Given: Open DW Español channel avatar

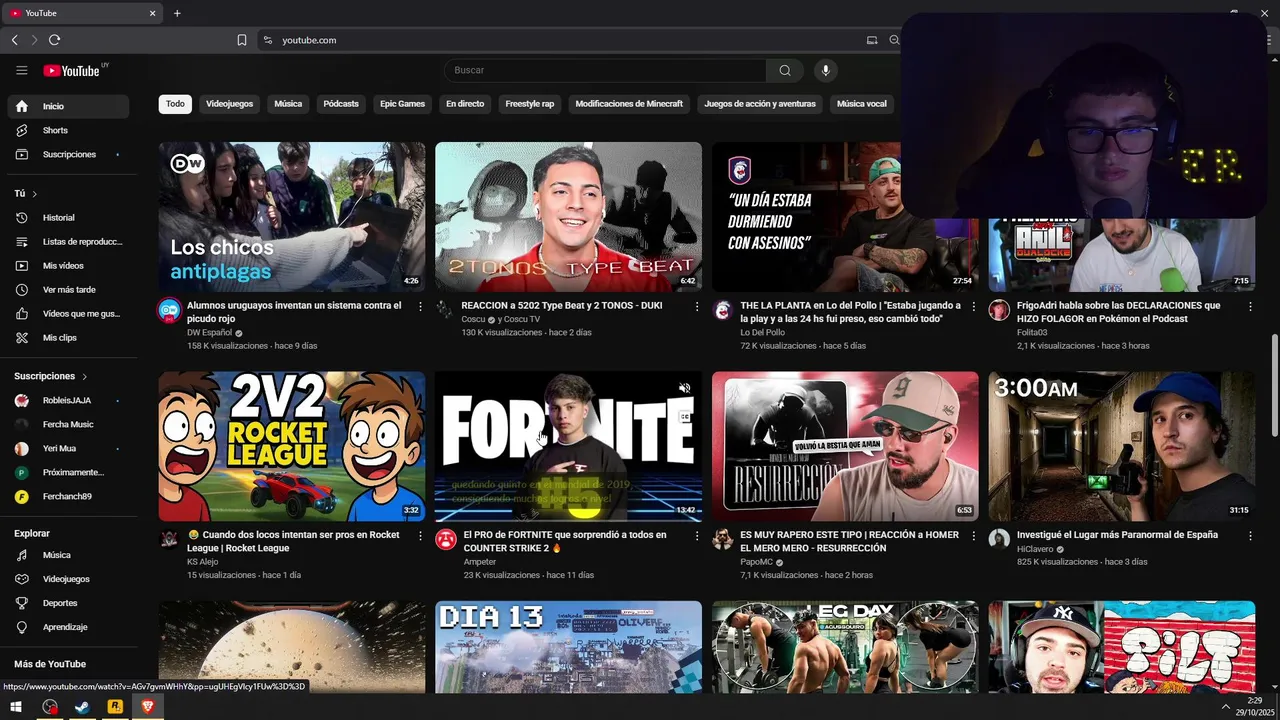Looking at the screenshot, I should point(170,310).
